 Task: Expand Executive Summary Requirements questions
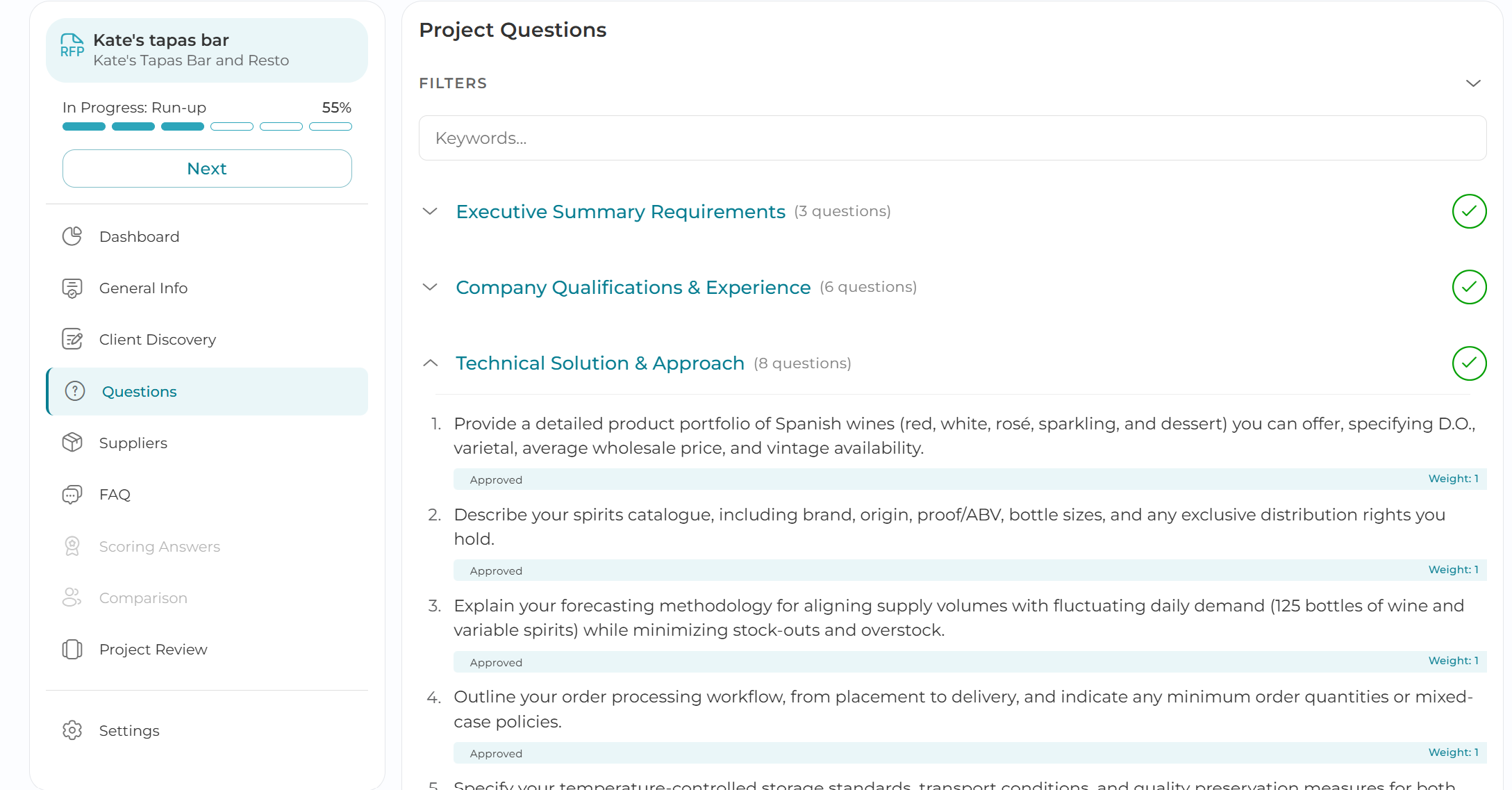(430, 211)
